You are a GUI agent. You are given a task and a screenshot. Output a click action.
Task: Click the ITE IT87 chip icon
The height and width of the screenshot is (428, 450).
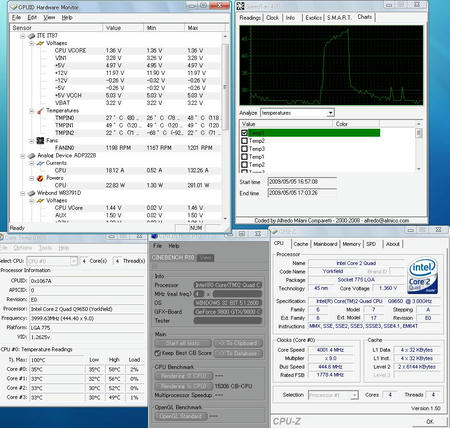pyautogui.click(x=31, y=36)
